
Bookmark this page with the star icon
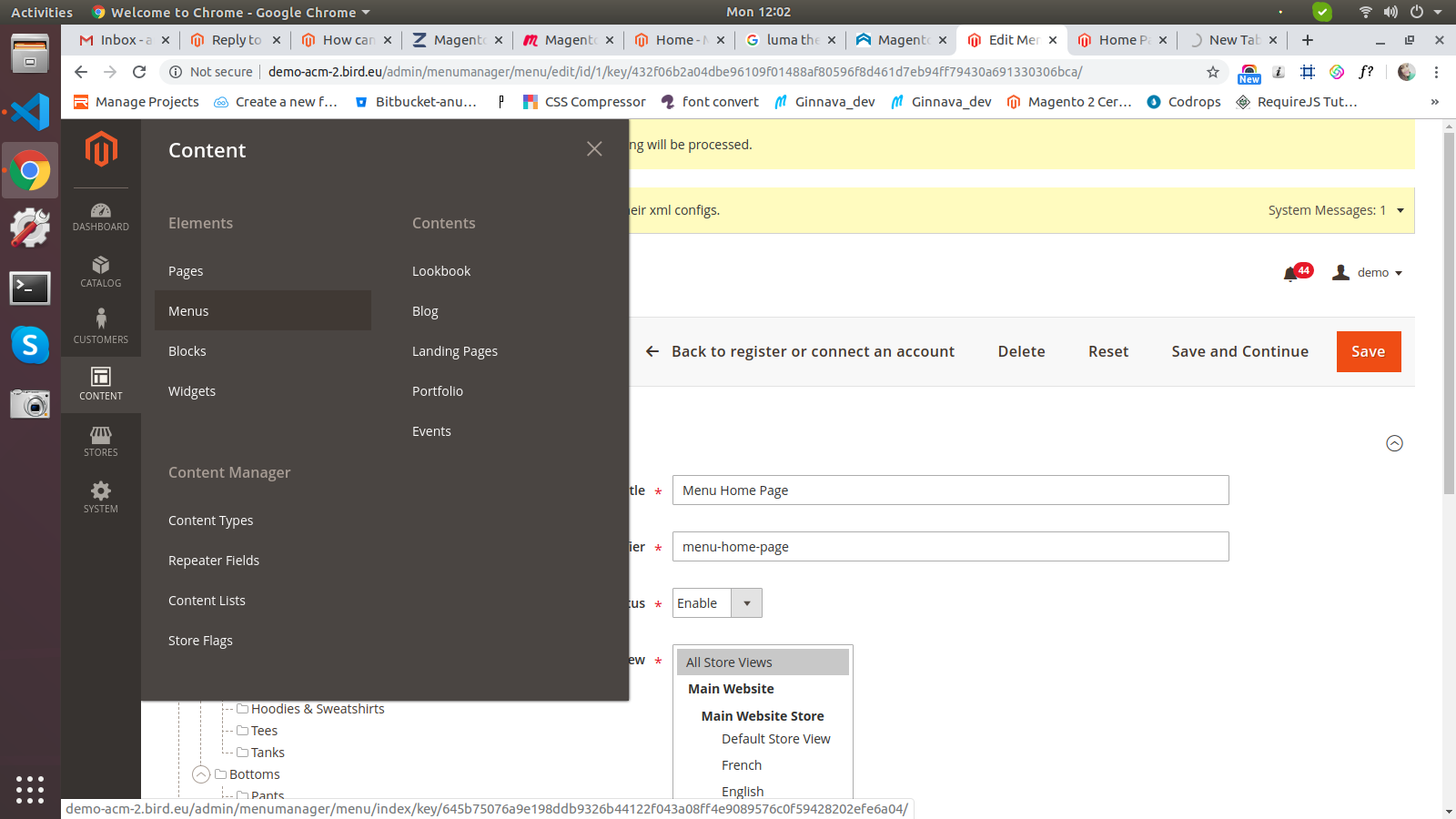coord(1212,72)
